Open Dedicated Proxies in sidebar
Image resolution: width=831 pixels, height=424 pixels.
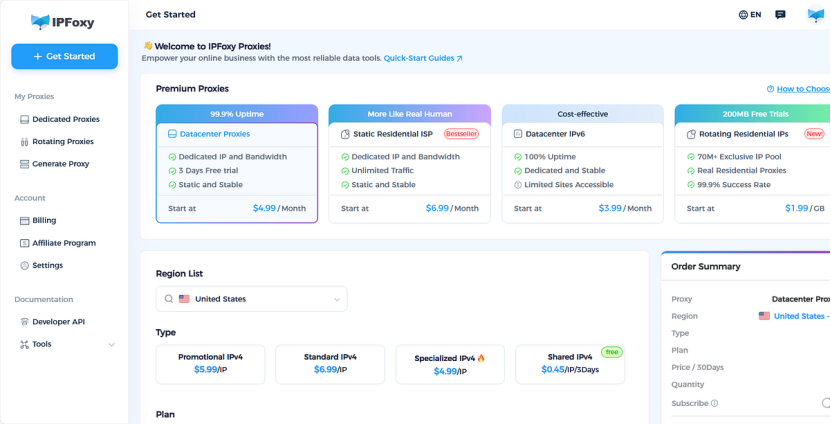coord(65,119)
